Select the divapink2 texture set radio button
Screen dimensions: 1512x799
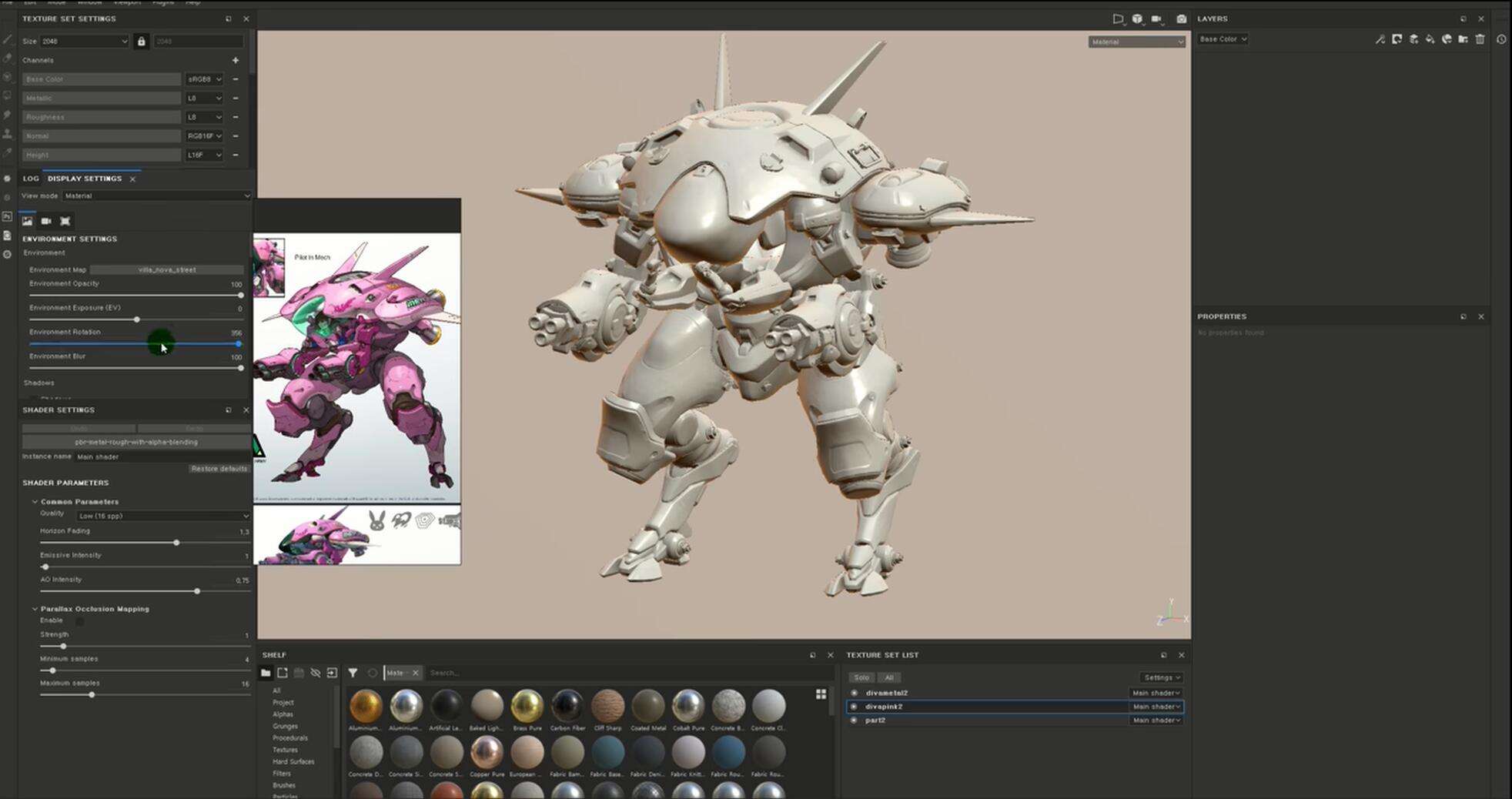click(854, 707)
